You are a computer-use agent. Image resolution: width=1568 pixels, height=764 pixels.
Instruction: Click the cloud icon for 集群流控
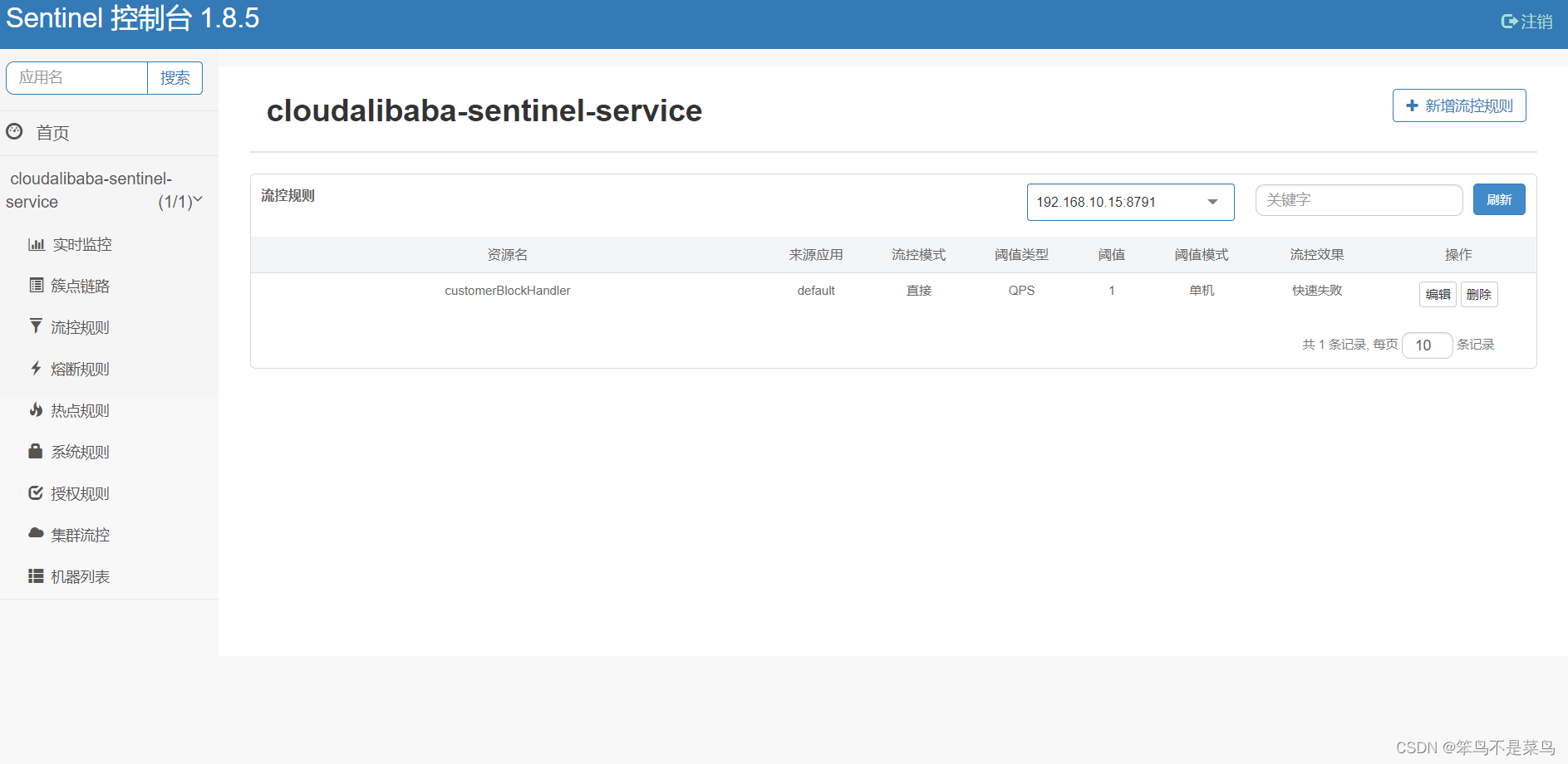click(36, 533)
